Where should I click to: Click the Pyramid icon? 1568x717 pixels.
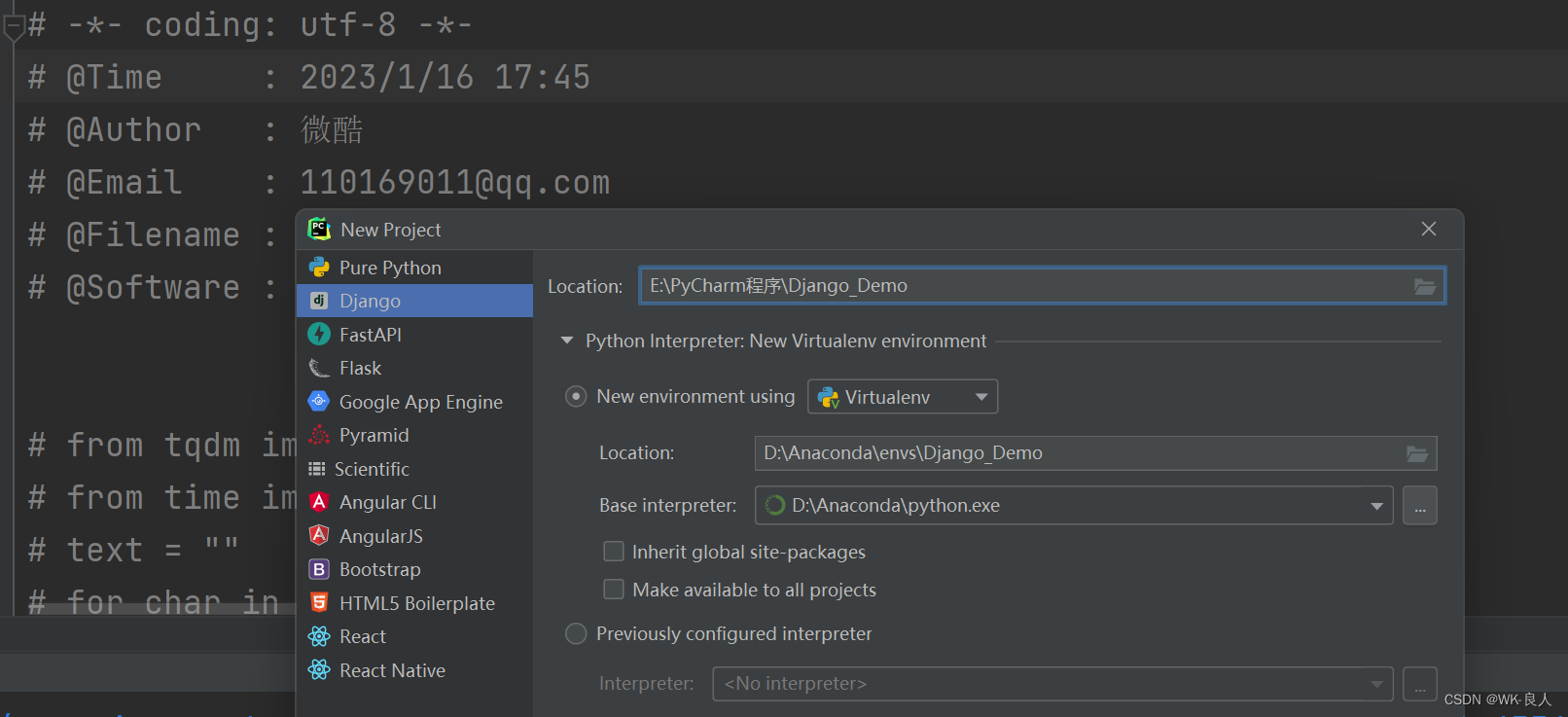tap(319, 435)
